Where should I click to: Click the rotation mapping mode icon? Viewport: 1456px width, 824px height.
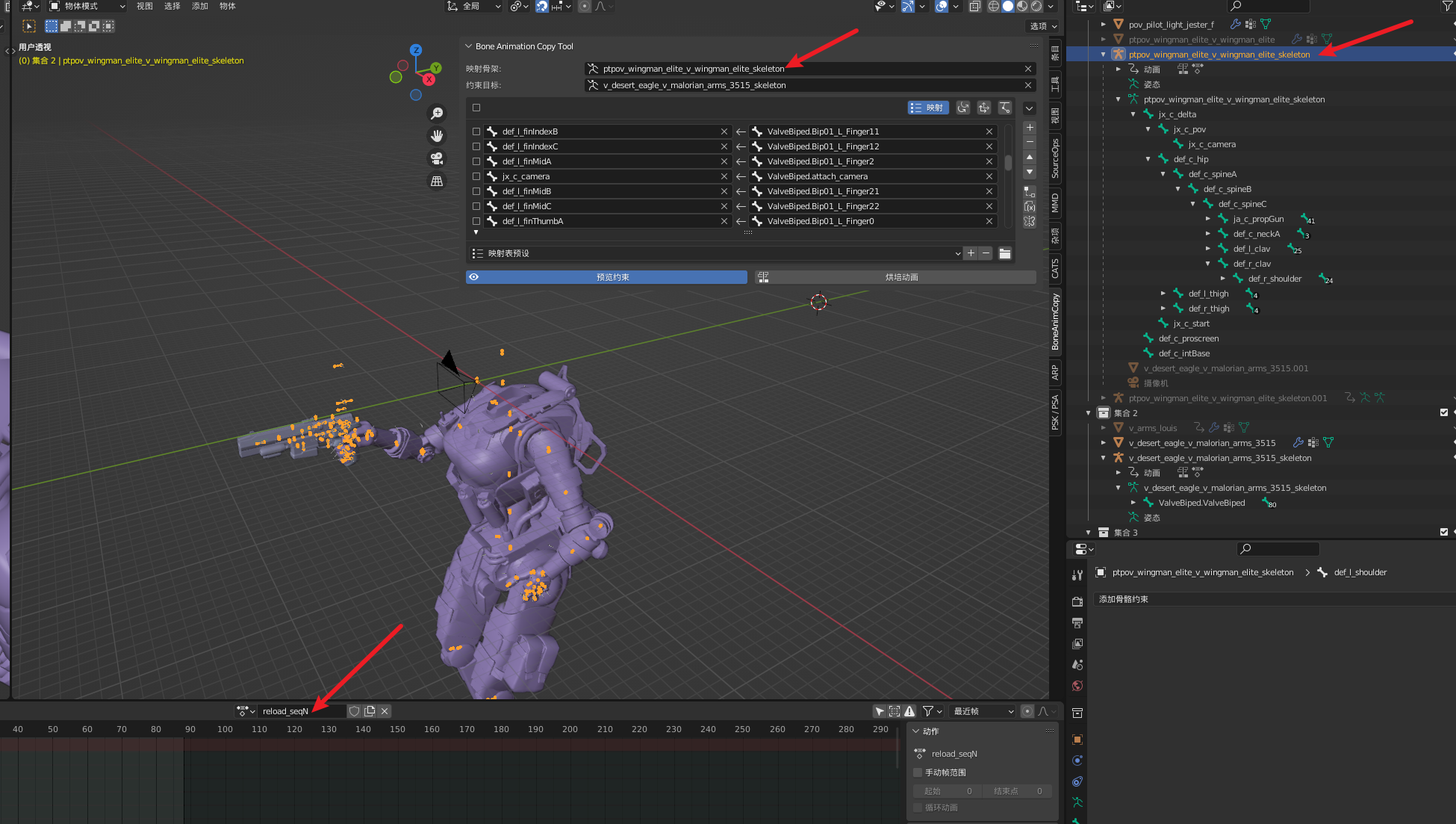[963, 108]
